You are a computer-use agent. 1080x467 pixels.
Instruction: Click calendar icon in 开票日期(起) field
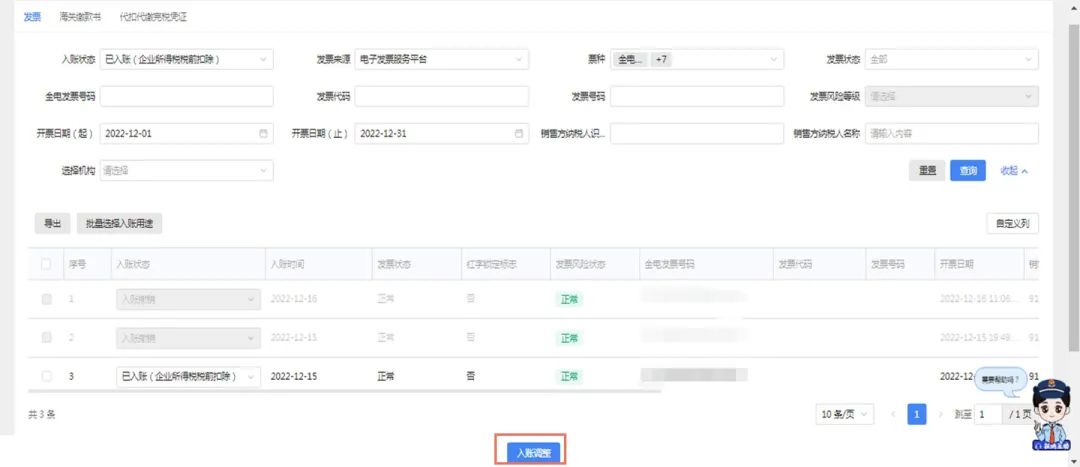pos(264,134)
